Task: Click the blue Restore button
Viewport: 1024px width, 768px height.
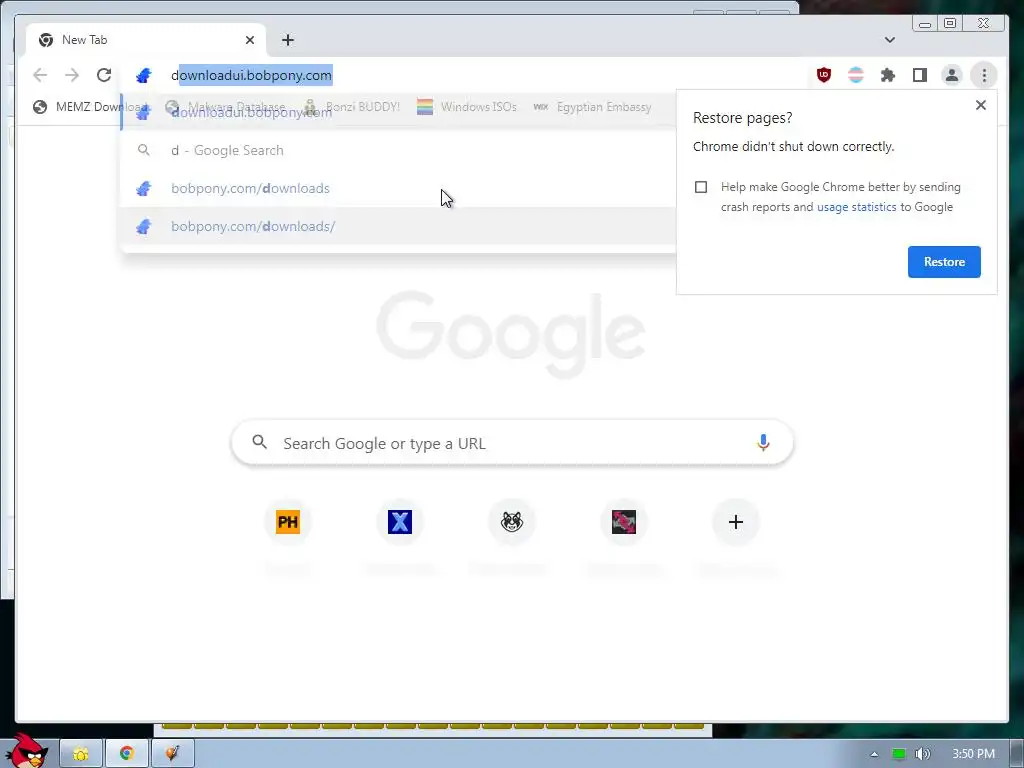Action: (944, 262)
